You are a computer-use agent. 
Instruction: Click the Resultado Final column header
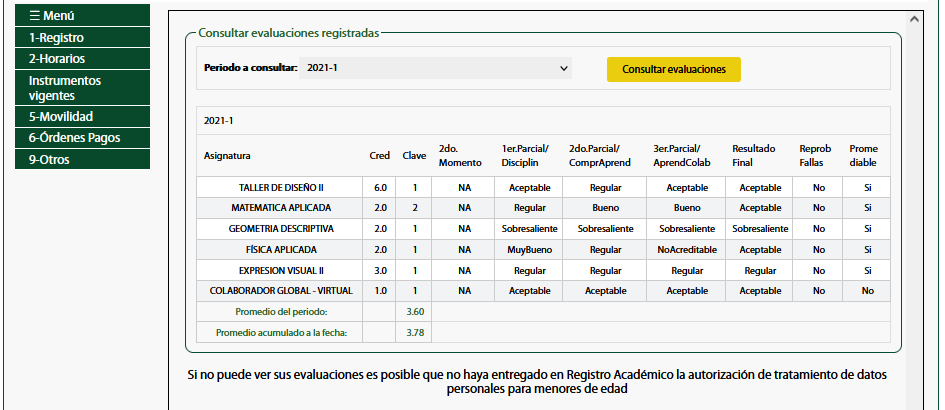coord(754,156)
